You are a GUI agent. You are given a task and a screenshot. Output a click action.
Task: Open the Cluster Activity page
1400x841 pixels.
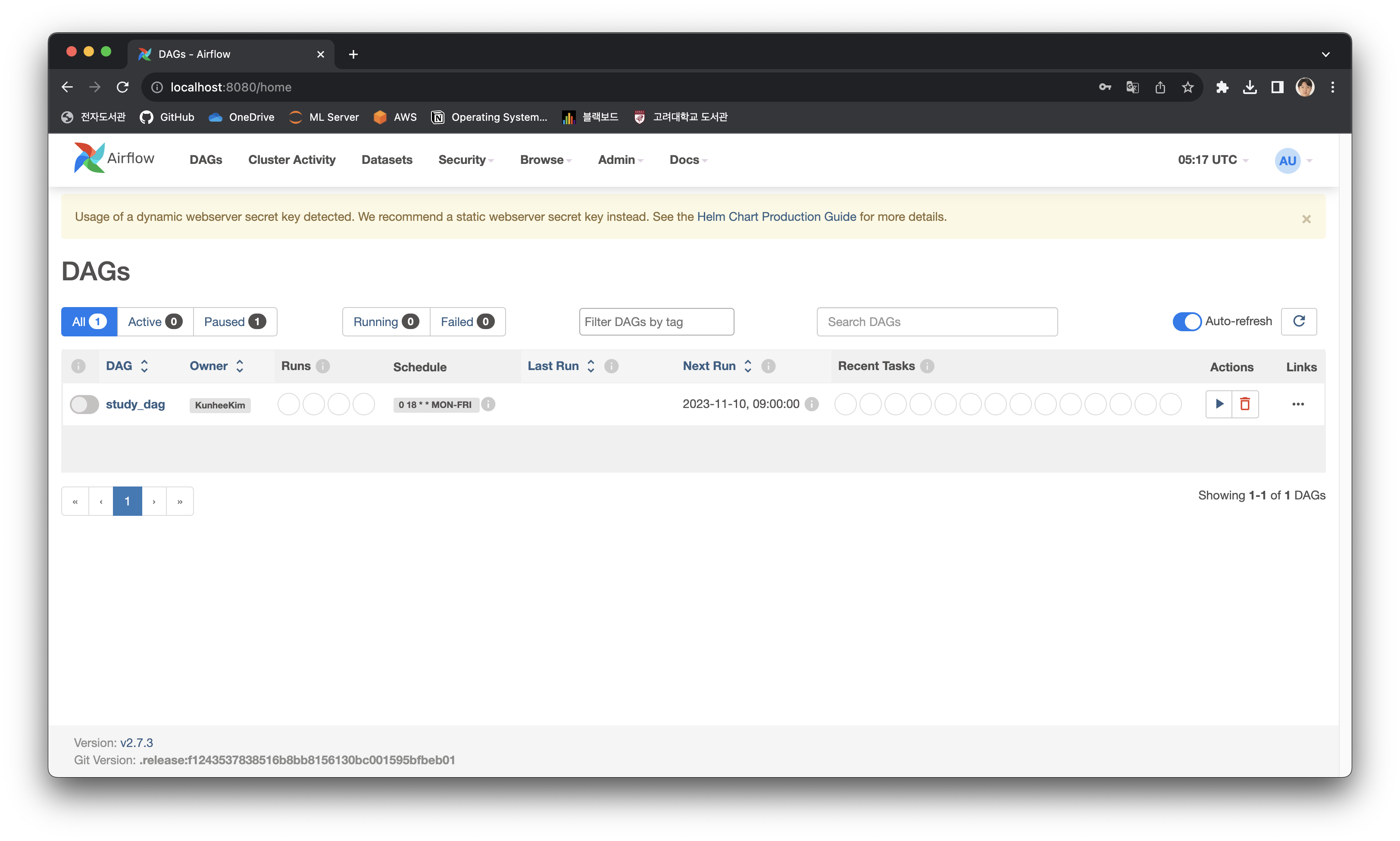click(292, 160)
